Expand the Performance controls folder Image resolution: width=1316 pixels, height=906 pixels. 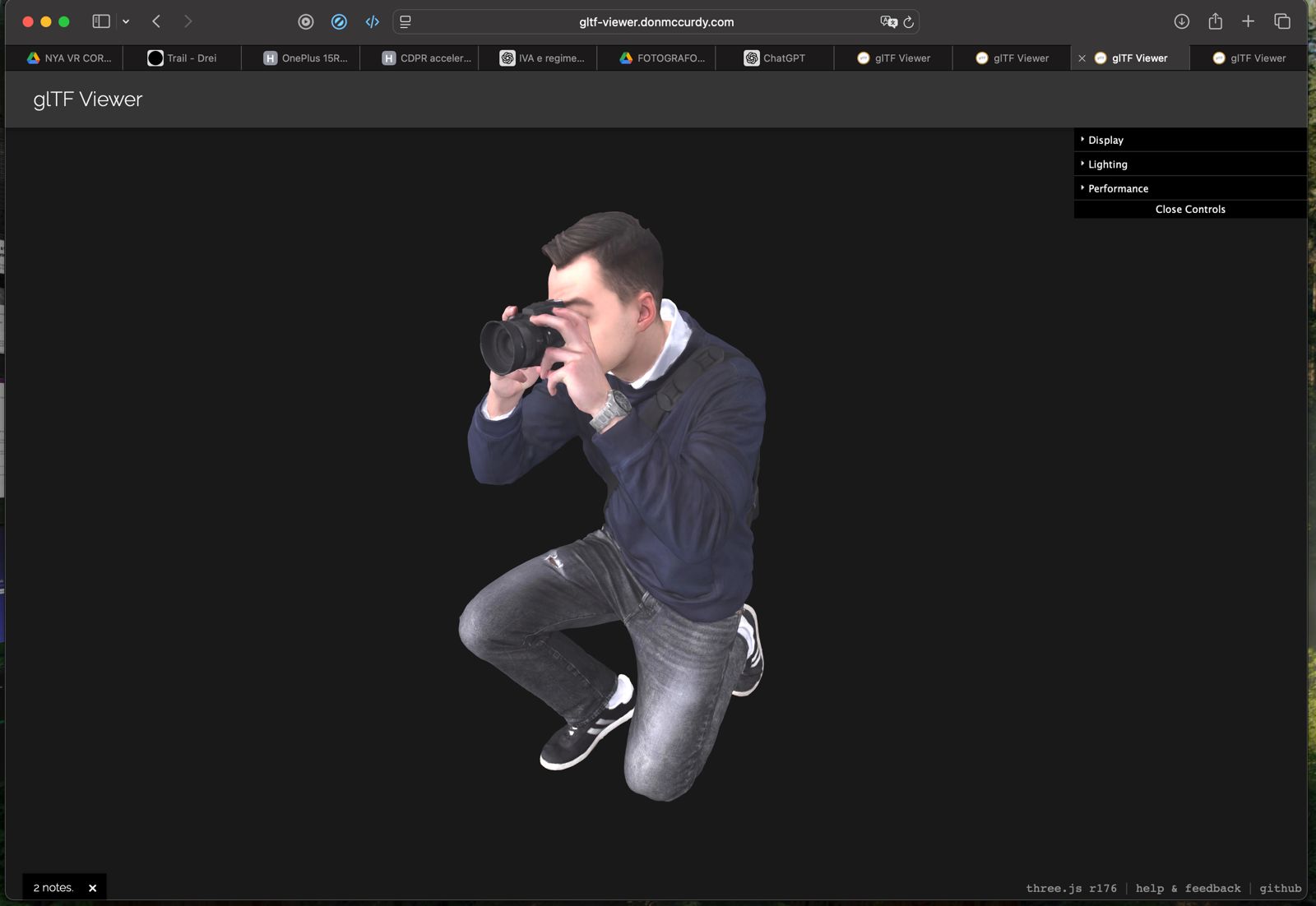1190,188
